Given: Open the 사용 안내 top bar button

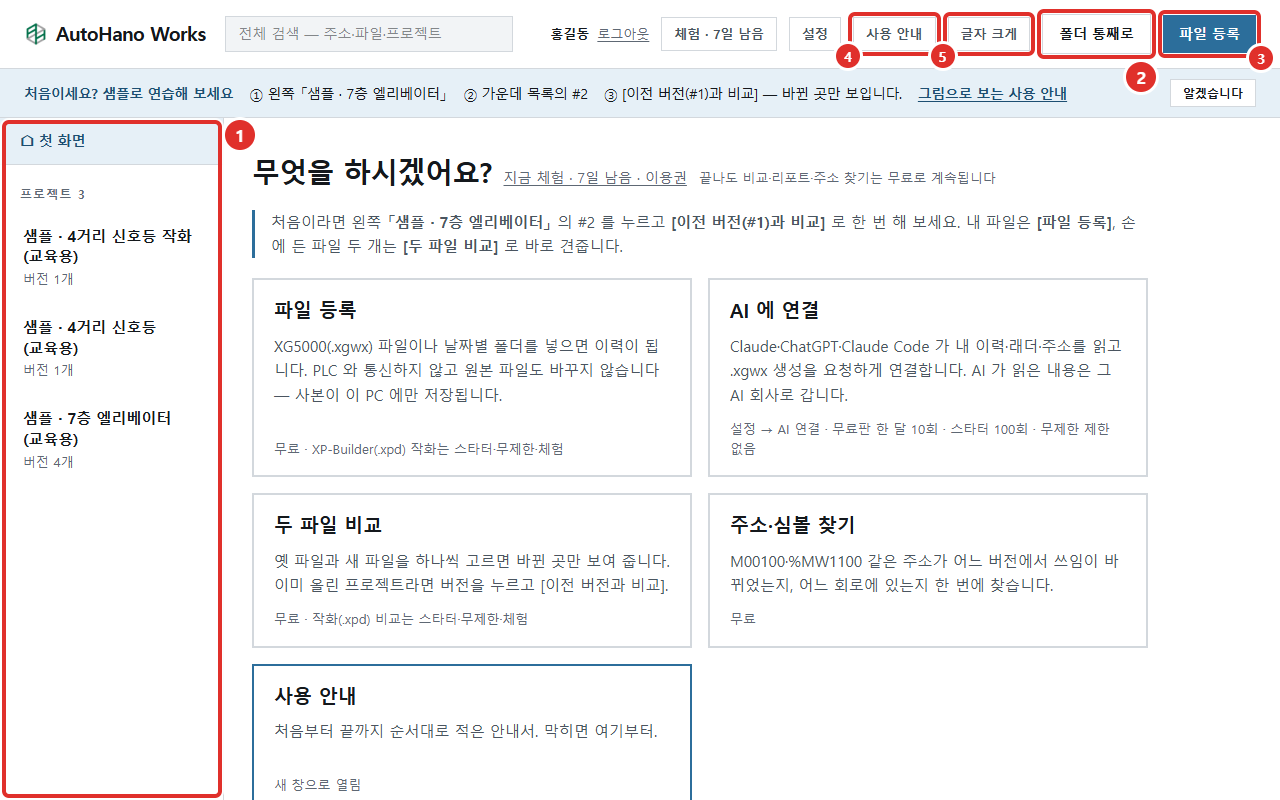Looking at the screenshot, I should [894, 34].
